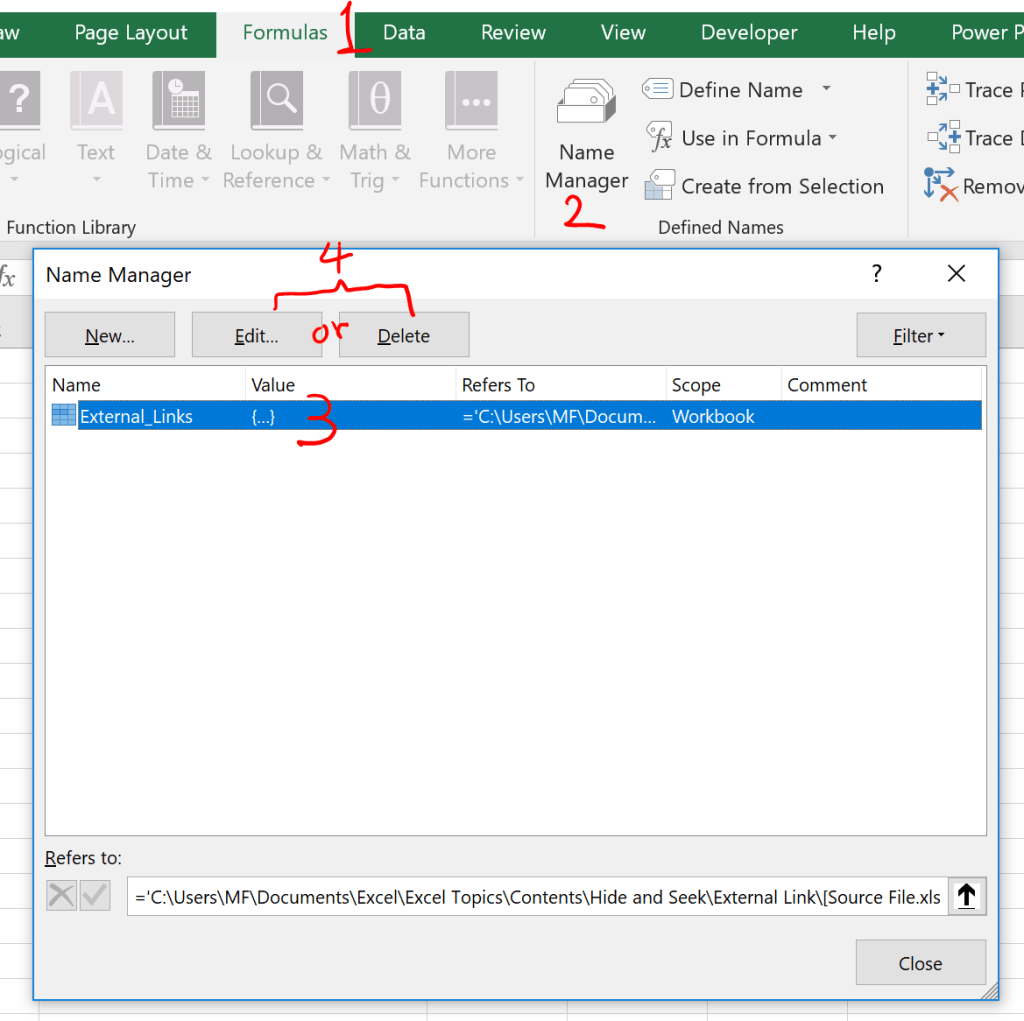Switch to the Data ribbon tab

click(404, 32)
